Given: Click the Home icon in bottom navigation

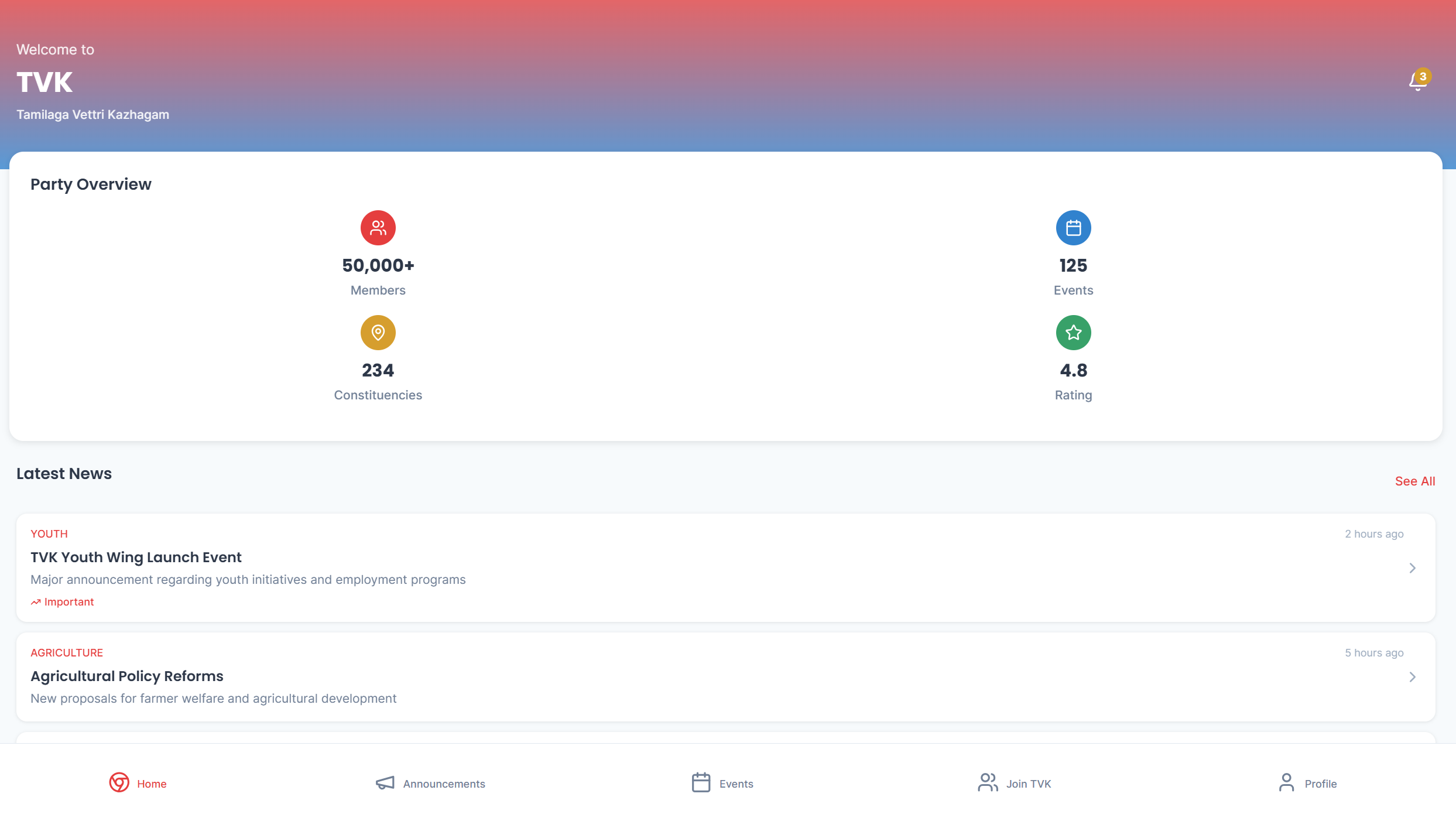Looking at the screenshot, I should pos(119,782).
